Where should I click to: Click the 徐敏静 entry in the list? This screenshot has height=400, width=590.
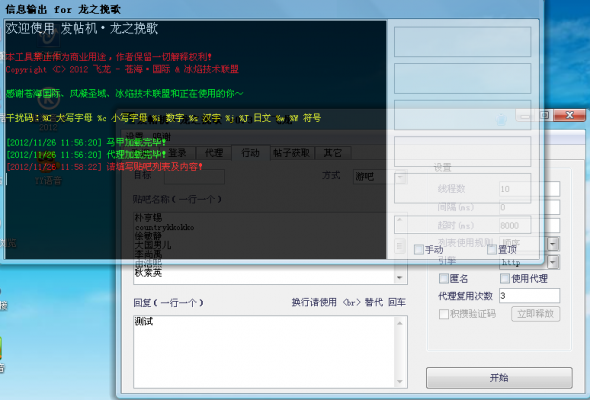pyautogui.click(x=148, y=236)
